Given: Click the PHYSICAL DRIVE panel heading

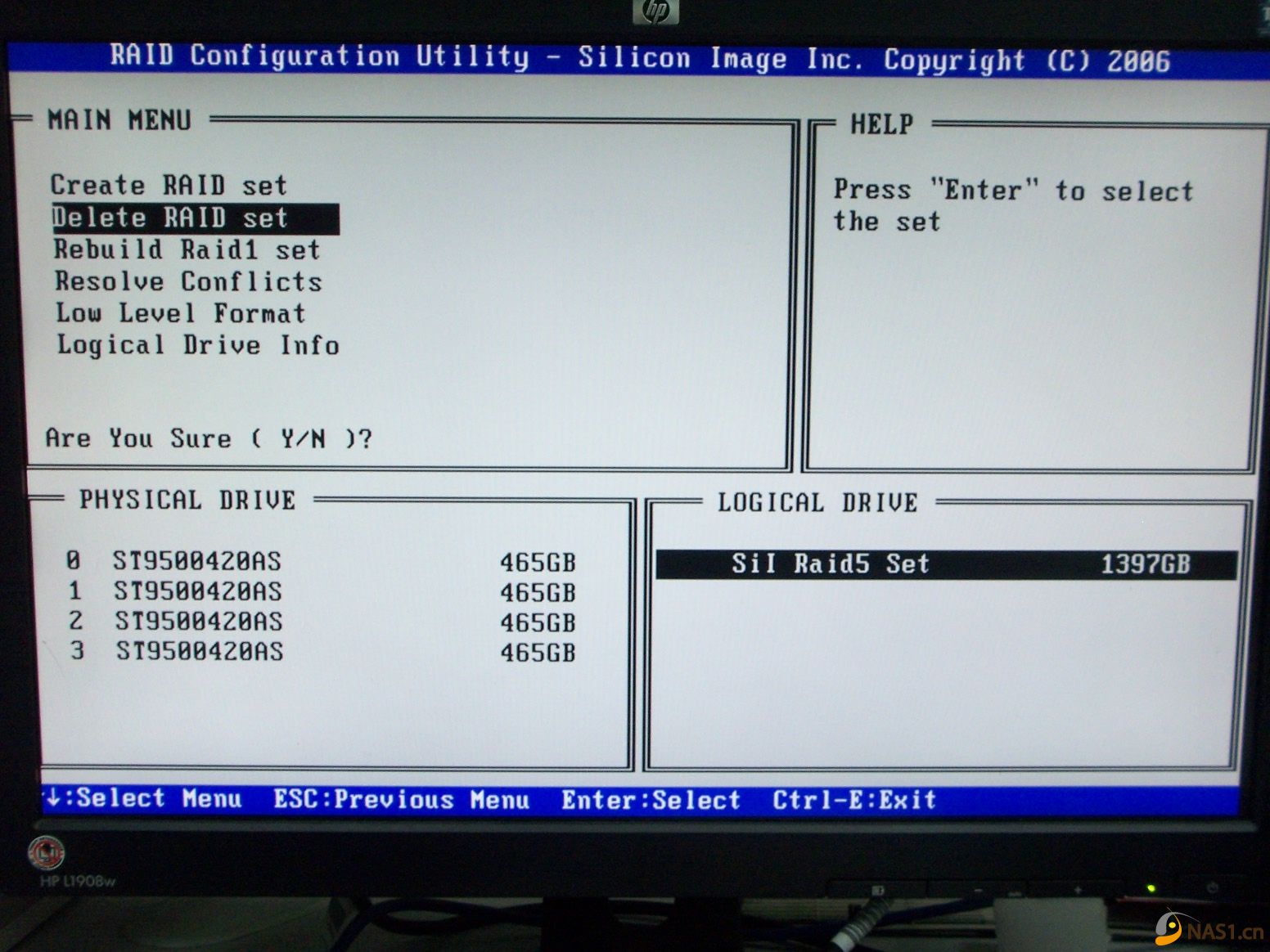Looking at the screenshot, I should 187,500.
